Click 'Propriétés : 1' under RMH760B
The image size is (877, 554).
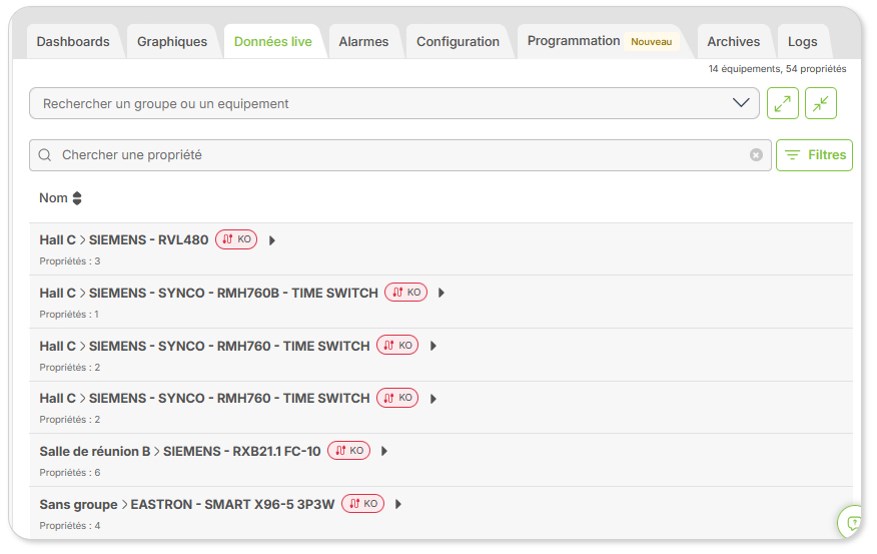point(69,314)
